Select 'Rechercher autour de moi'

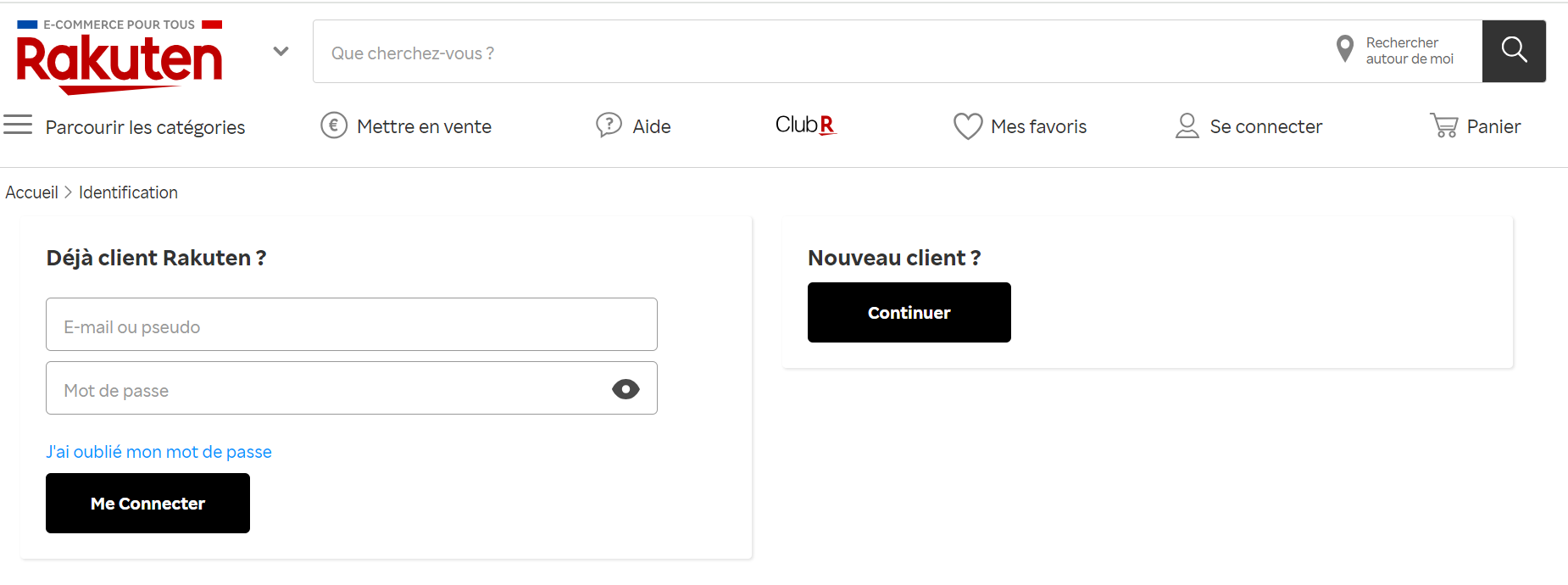pyautogui.click(x=1409, y=51)
